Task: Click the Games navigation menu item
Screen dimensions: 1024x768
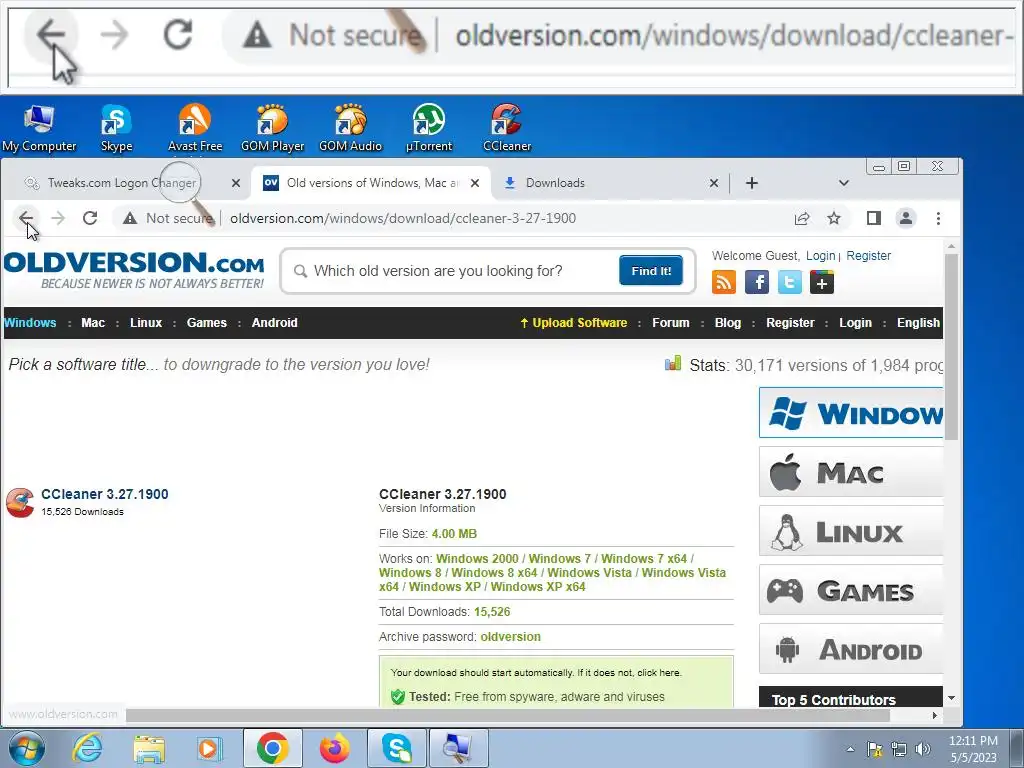Action: click(206, 323)
